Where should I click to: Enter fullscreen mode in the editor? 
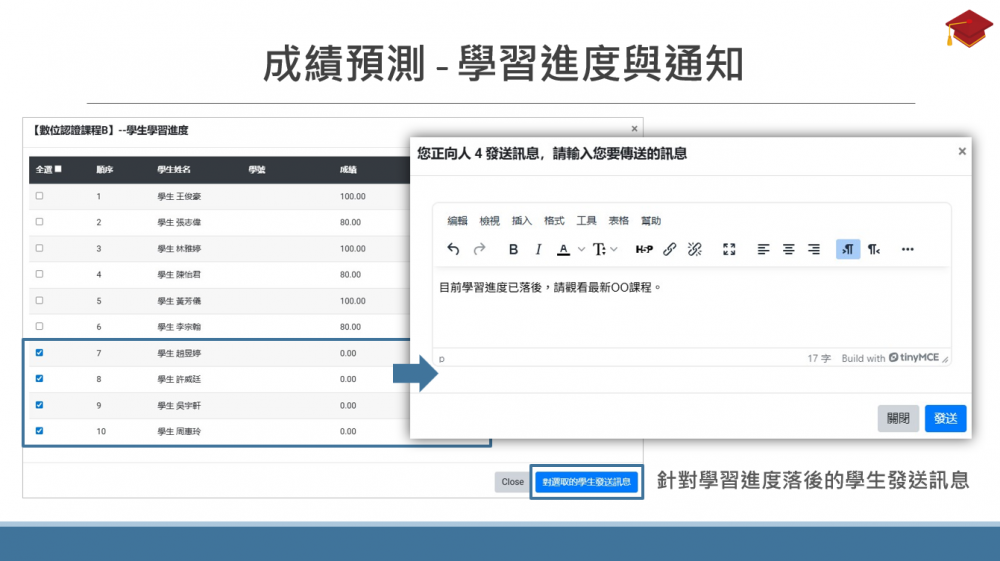729,249
